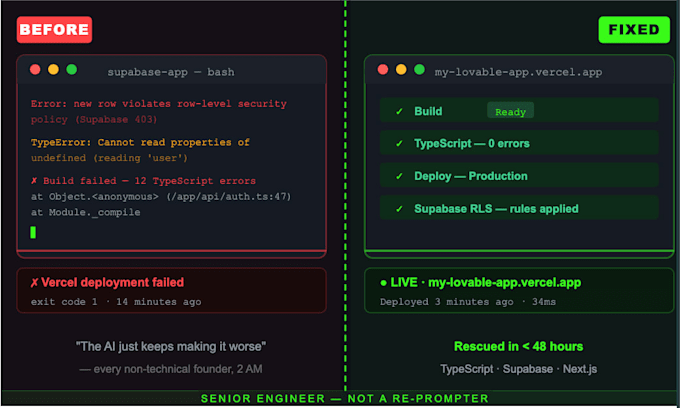Select the 'supabase-app — bash' window title
680x408 pixels.
coord(171,72)
